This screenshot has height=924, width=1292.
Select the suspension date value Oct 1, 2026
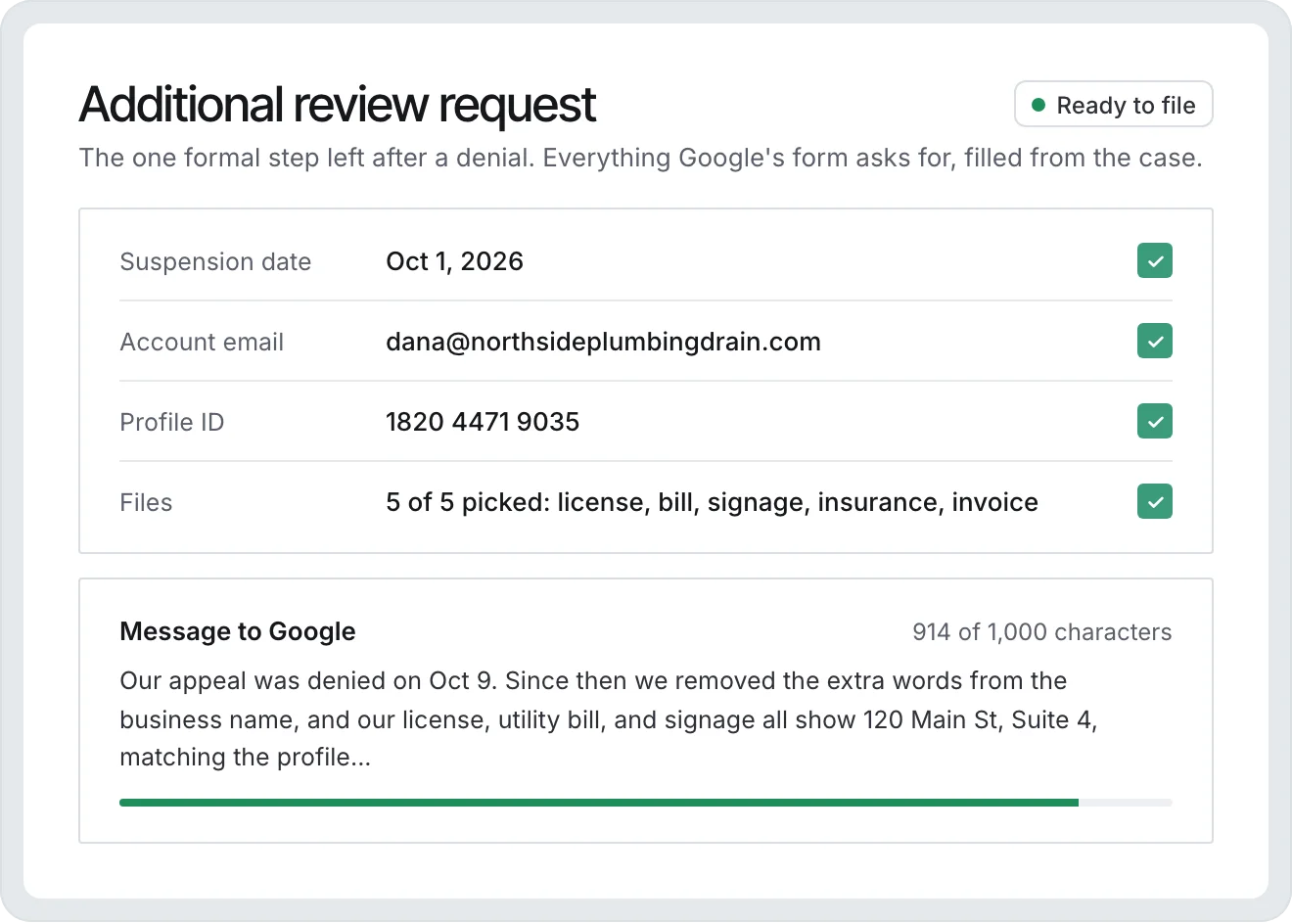455,261
